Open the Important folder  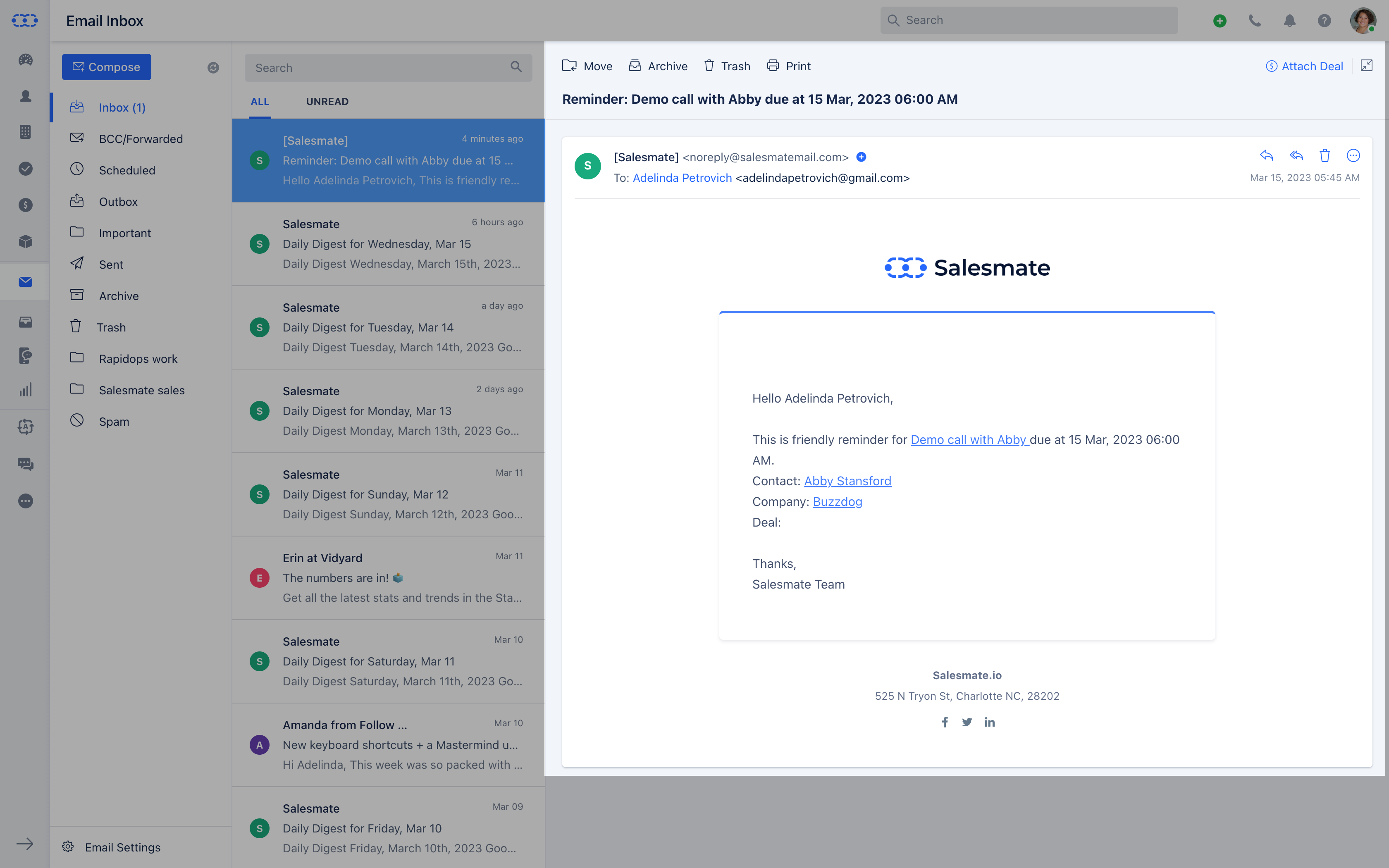141,233
